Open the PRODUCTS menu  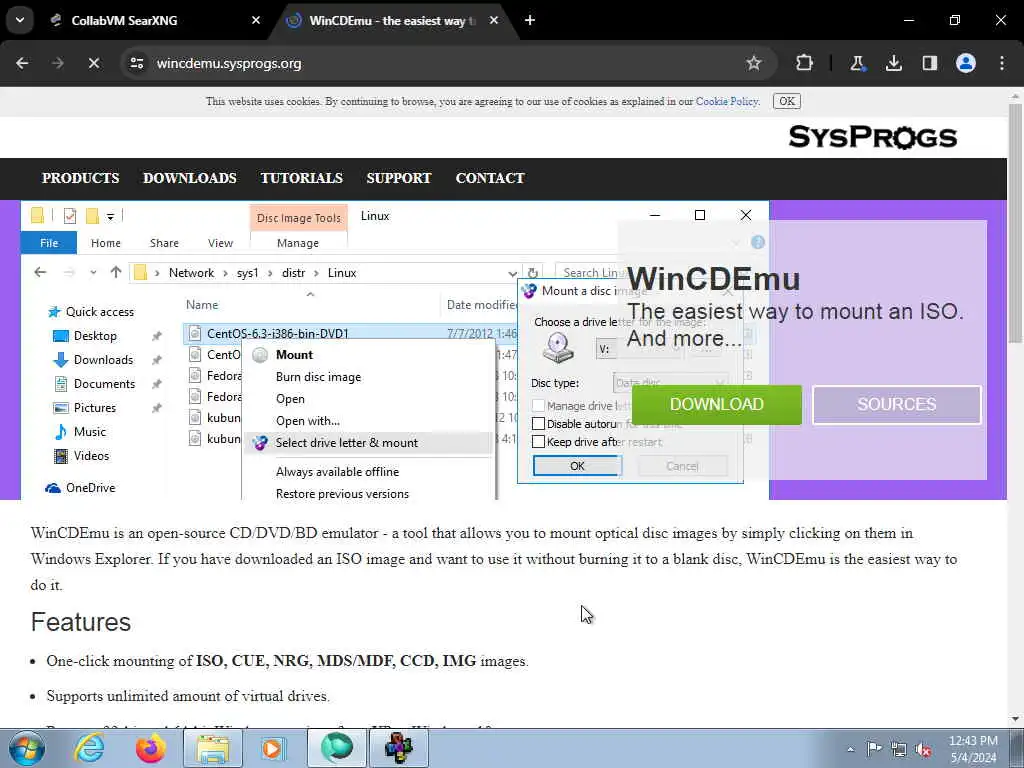tap(80, 178)
